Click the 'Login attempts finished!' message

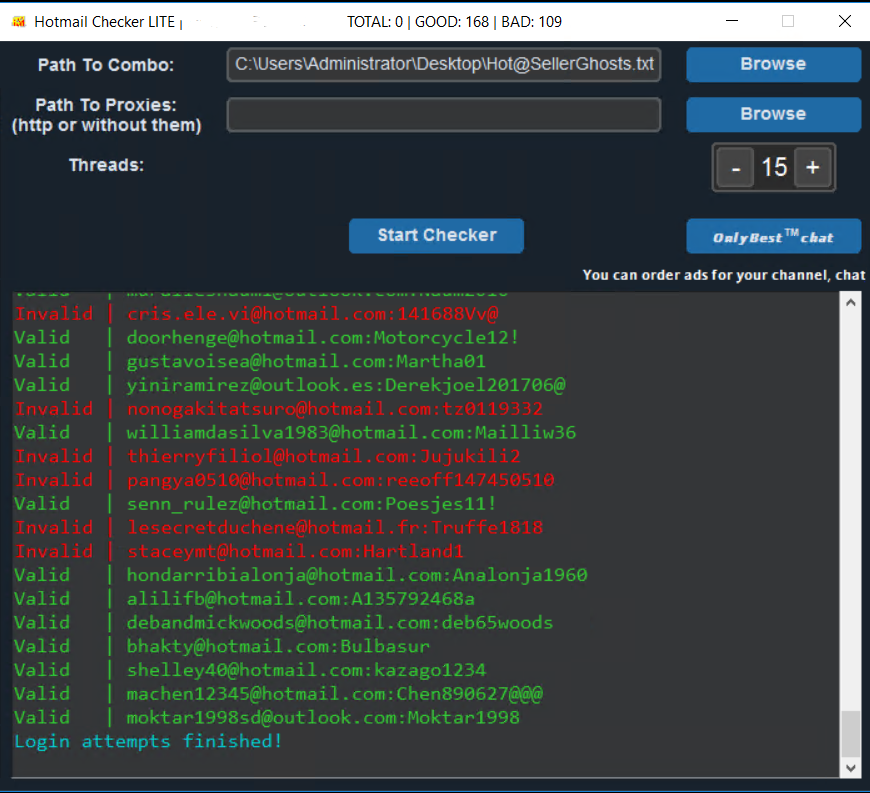click(148, 741)
